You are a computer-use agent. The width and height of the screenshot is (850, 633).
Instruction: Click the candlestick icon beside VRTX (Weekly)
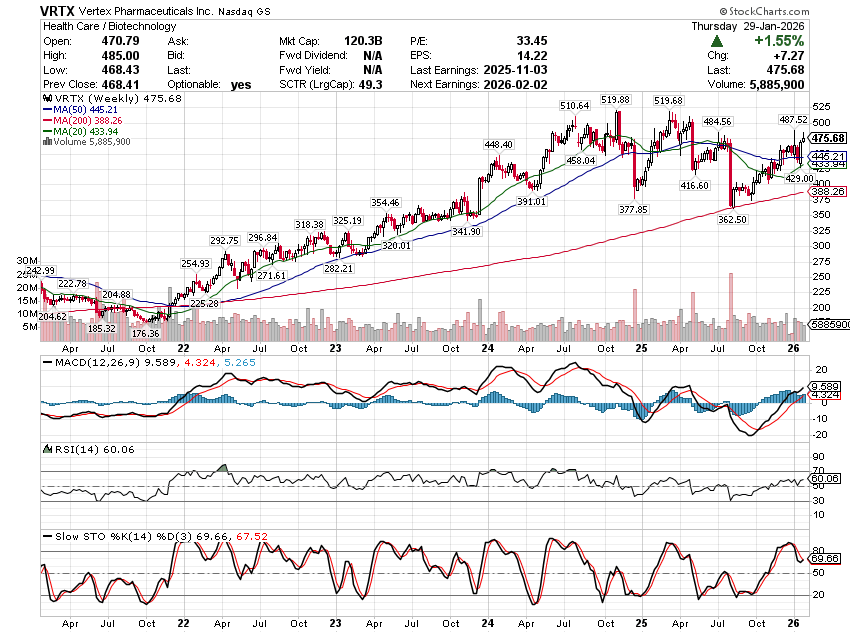click(46, 100)
